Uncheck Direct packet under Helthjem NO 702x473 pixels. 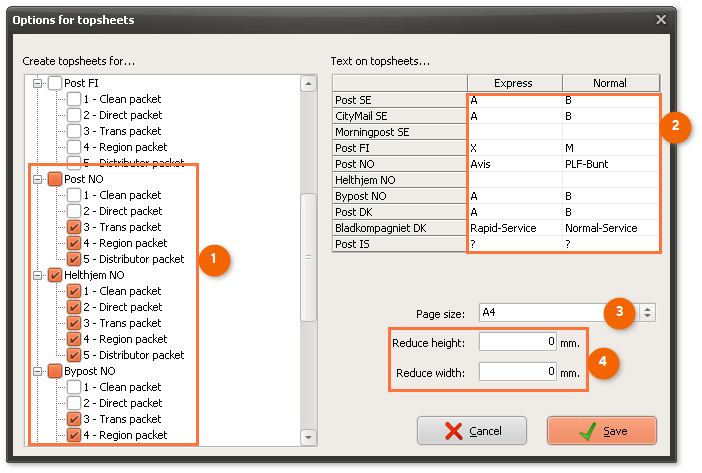pos(74,307)
